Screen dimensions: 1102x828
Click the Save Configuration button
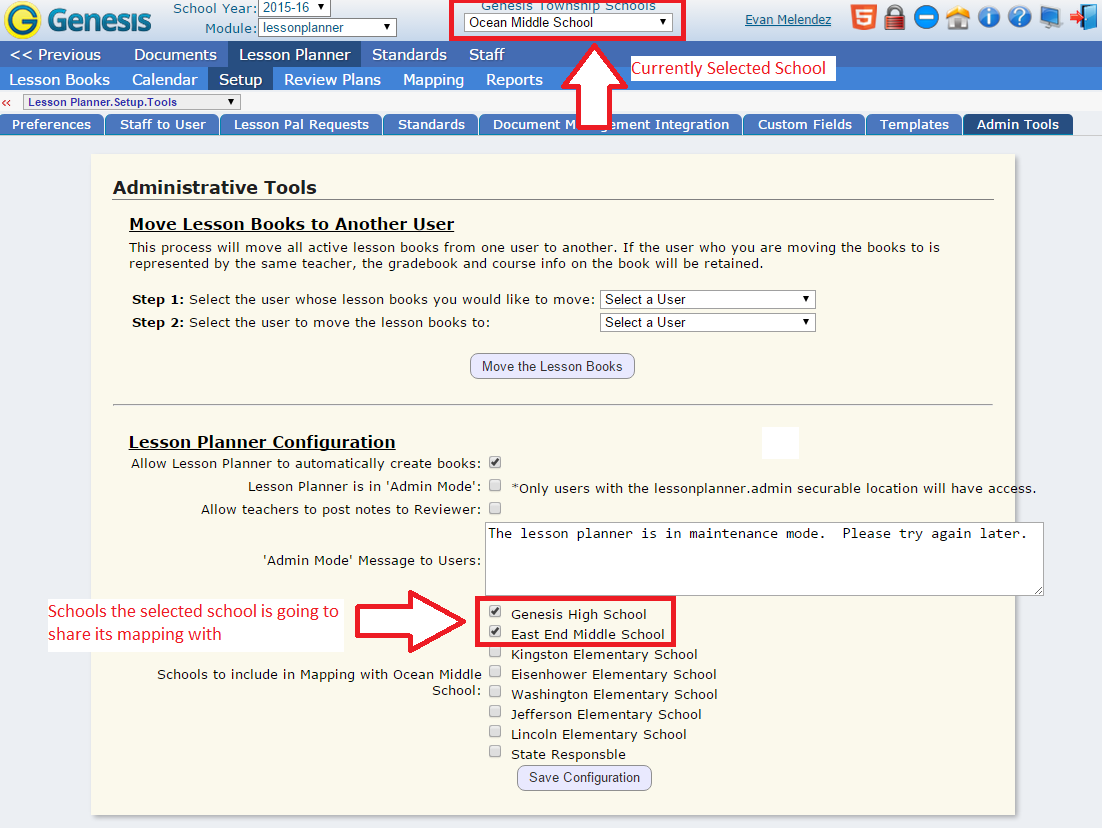[584, 777]
